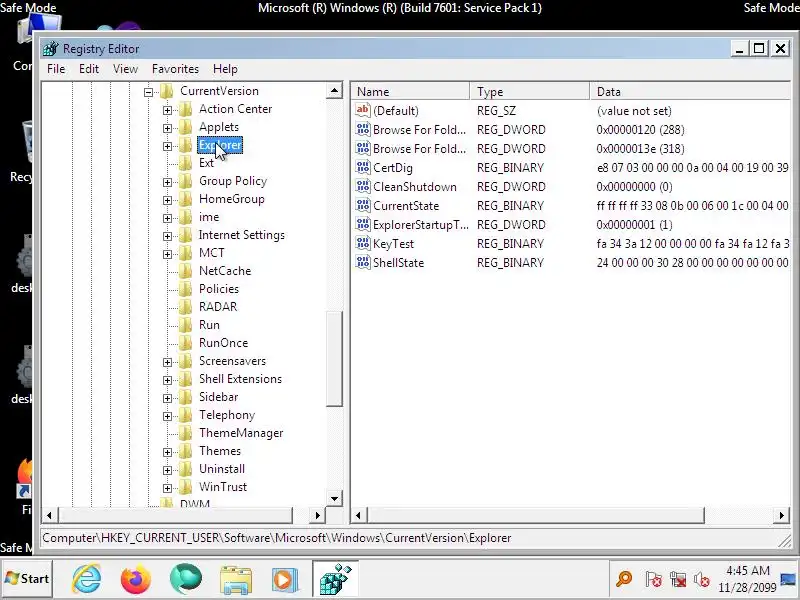Click the RunOnce folder icon
The width and height of the screenshot is (800, 600).
coord(185,343)
